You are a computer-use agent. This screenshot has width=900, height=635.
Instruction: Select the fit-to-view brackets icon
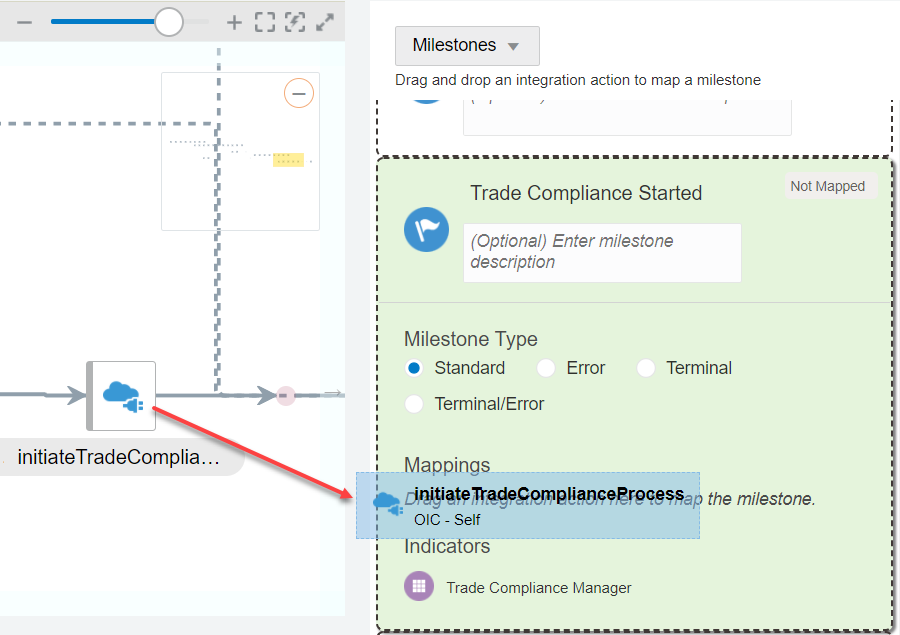click(263, 20)
